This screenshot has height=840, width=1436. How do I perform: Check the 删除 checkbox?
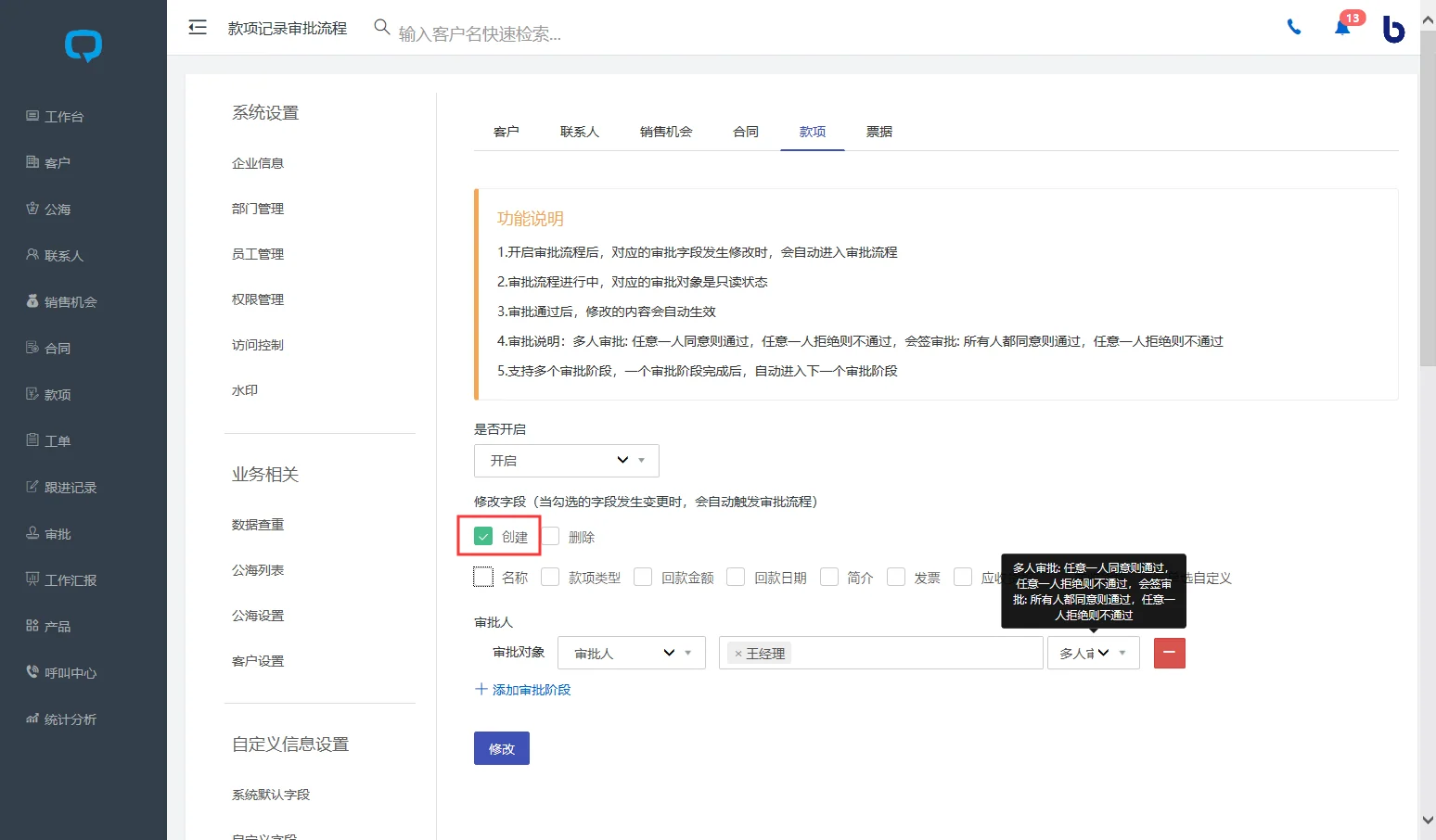pyautogui.click(x=550, y=536)
